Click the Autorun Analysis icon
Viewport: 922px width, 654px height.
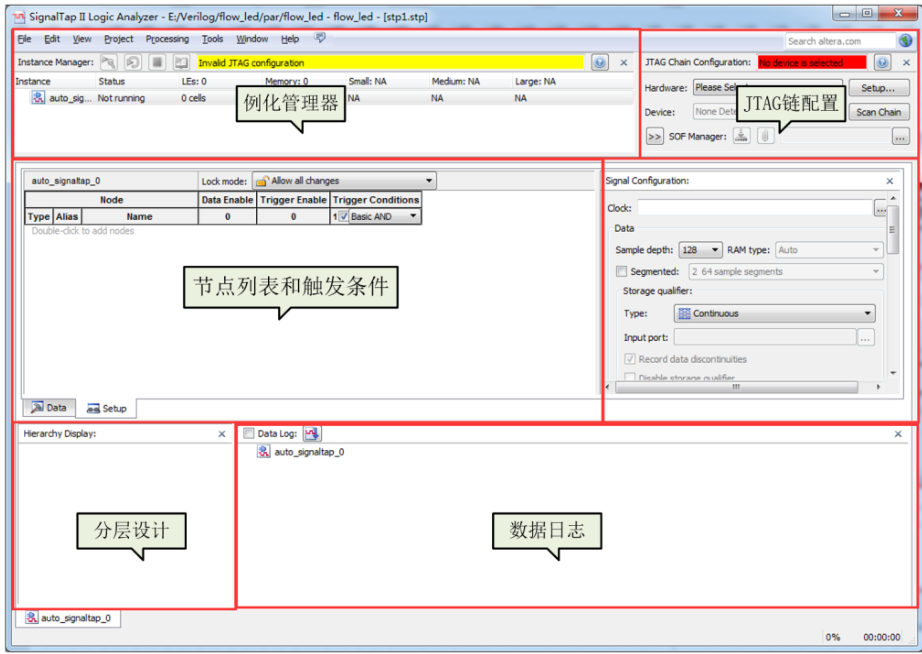[x=133, y=62]
